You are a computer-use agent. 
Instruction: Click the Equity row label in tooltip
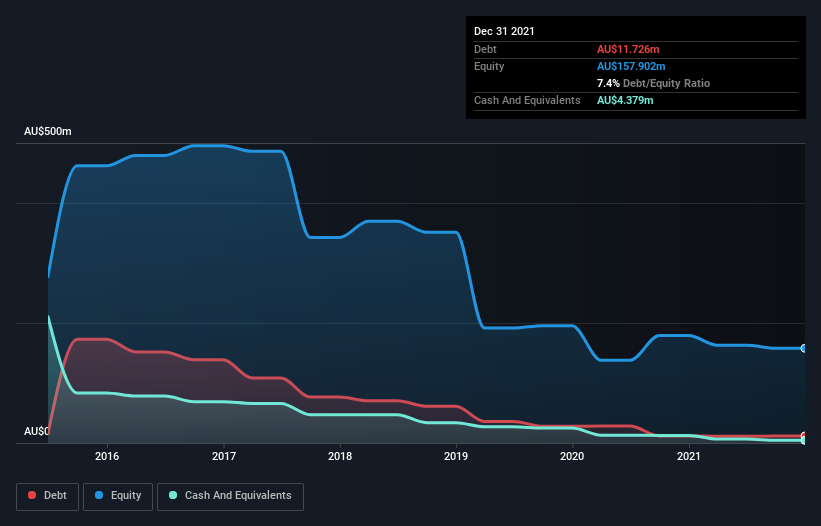click(489, 66)
